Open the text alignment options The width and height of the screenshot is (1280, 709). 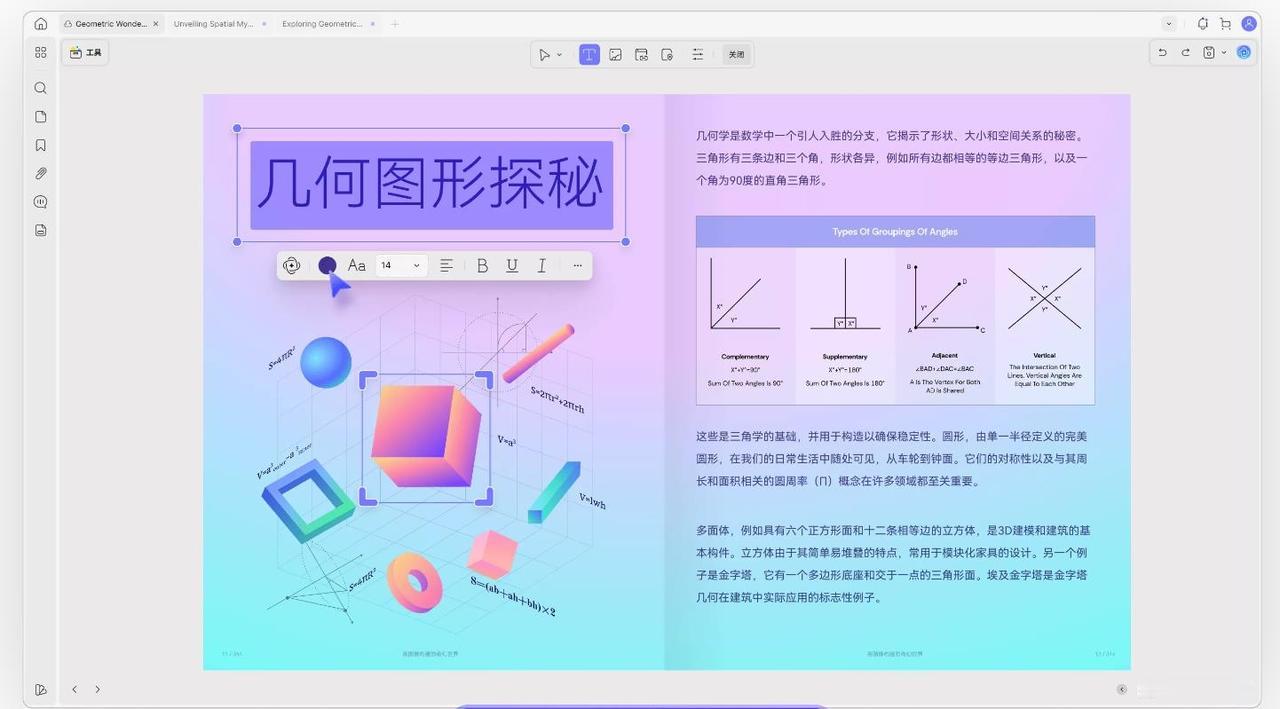[447, 265]
